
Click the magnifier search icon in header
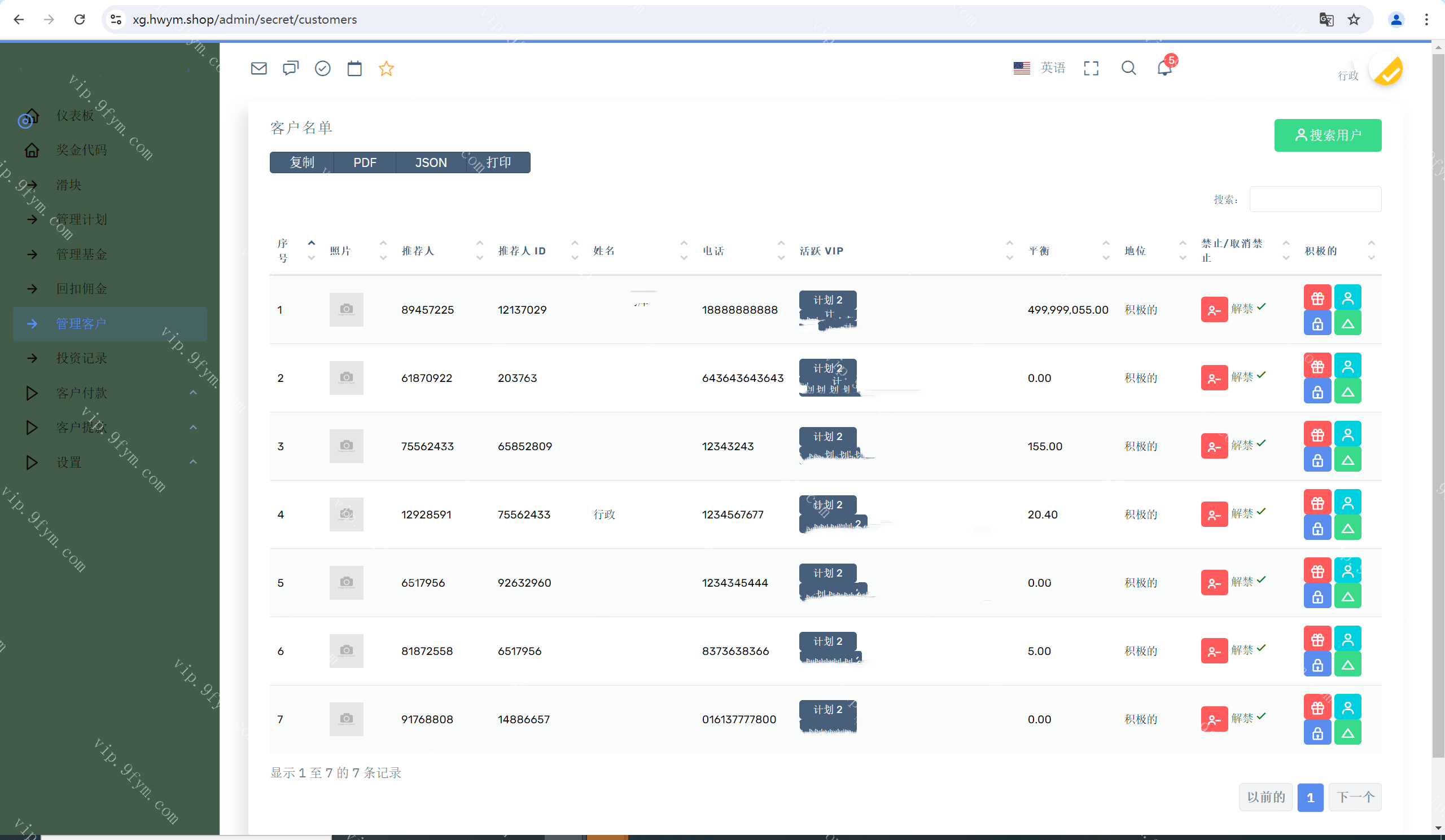(1128, 68)
